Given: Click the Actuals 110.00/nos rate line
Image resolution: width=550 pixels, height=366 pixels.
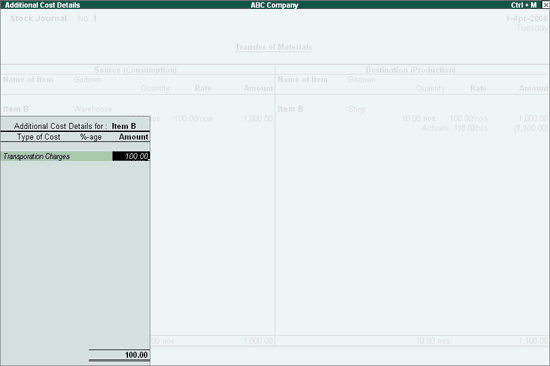Looking at the screenshot, I should coord(454,128).
